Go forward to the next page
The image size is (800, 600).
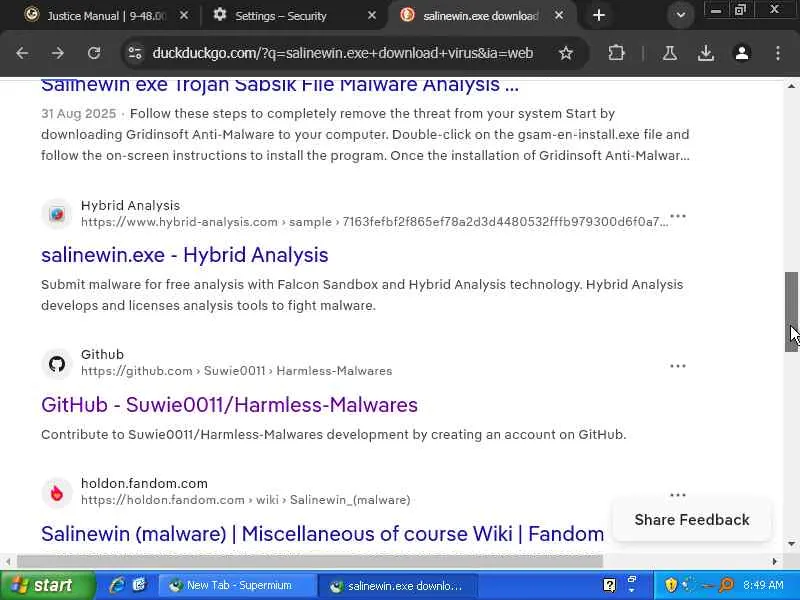58,53
